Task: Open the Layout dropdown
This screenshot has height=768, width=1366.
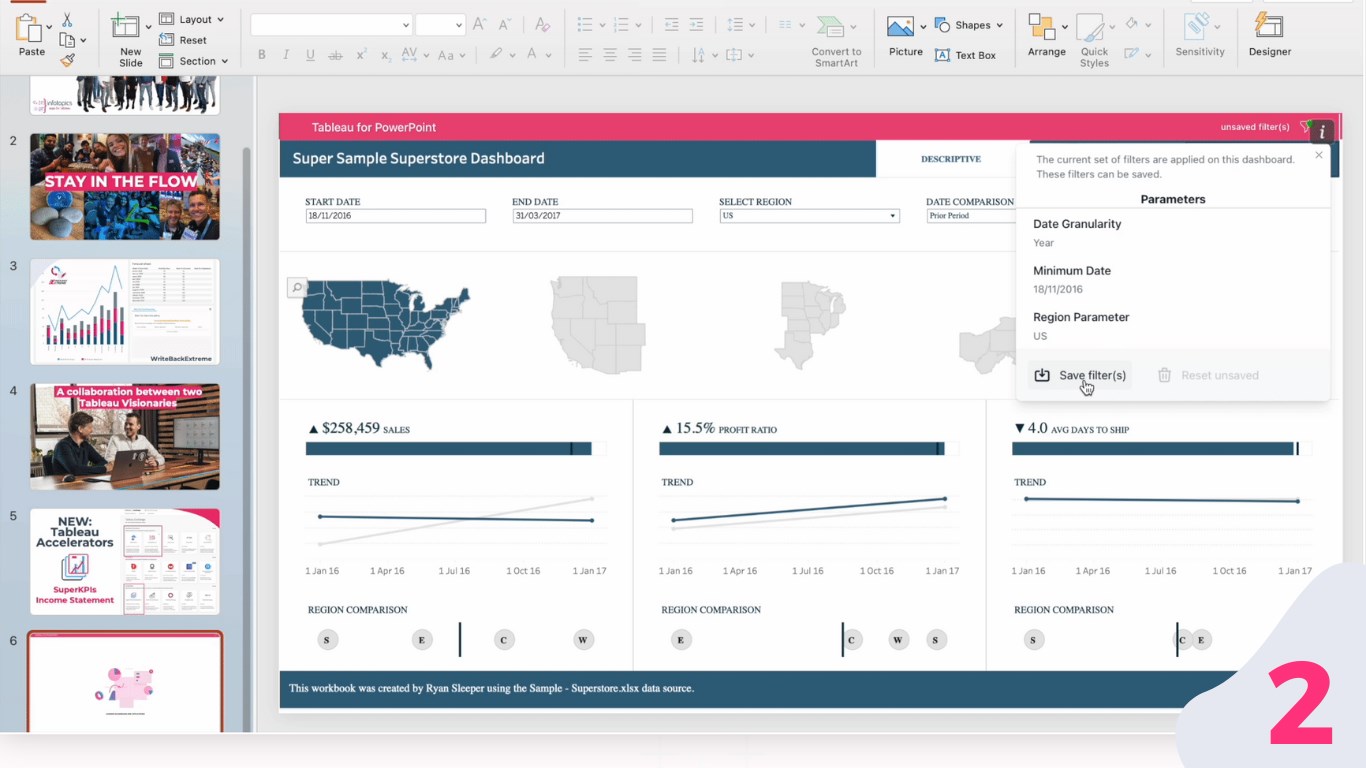Action: [191, 19]
